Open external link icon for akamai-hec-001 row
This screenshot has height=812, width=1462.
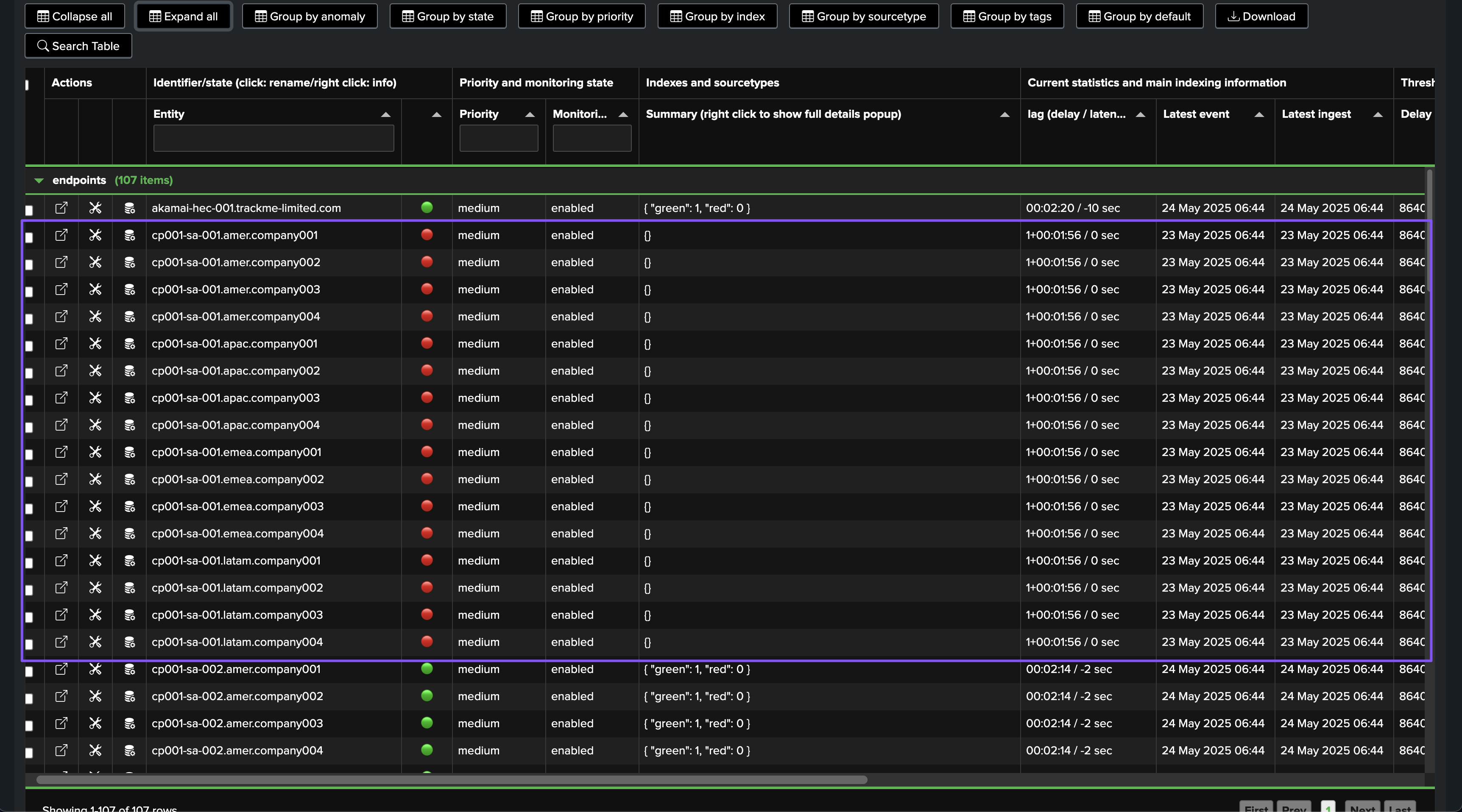[61, 208]
